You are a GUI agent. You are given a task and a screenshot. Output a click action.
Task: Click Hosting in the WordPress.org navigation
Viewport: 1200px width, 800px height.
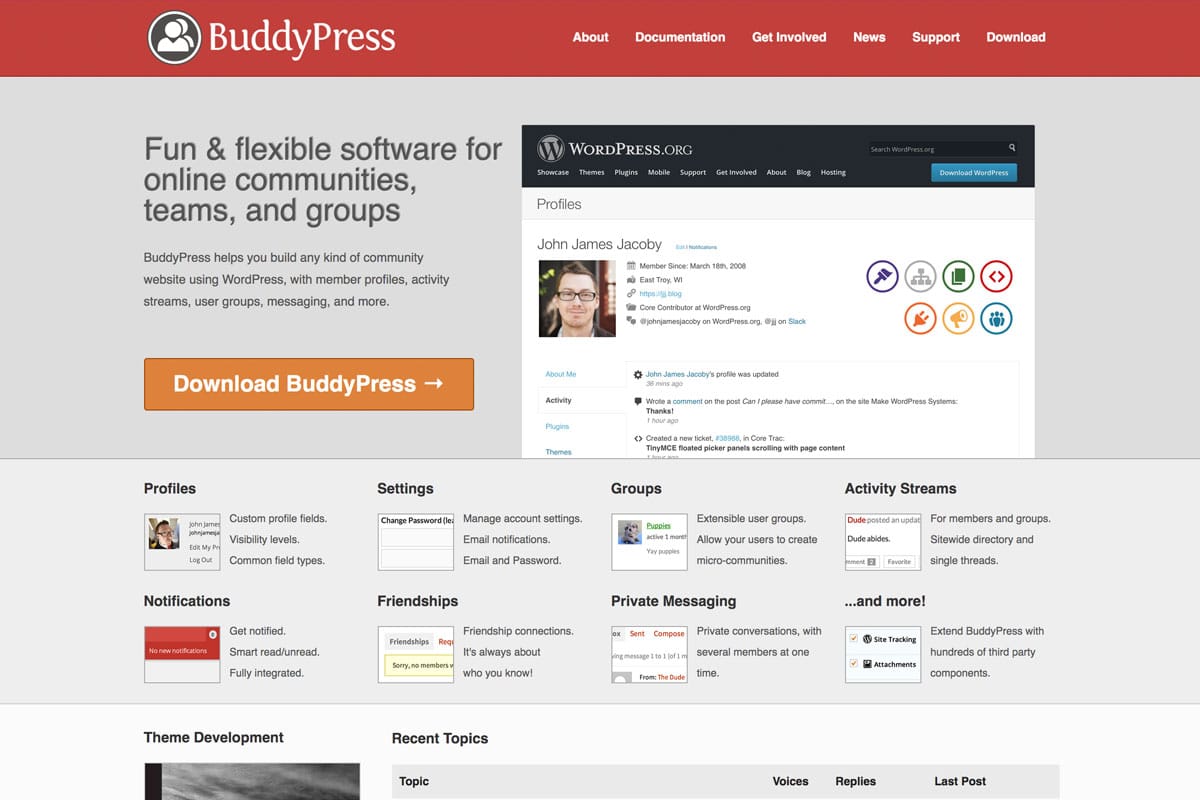[x=833, y=172]
